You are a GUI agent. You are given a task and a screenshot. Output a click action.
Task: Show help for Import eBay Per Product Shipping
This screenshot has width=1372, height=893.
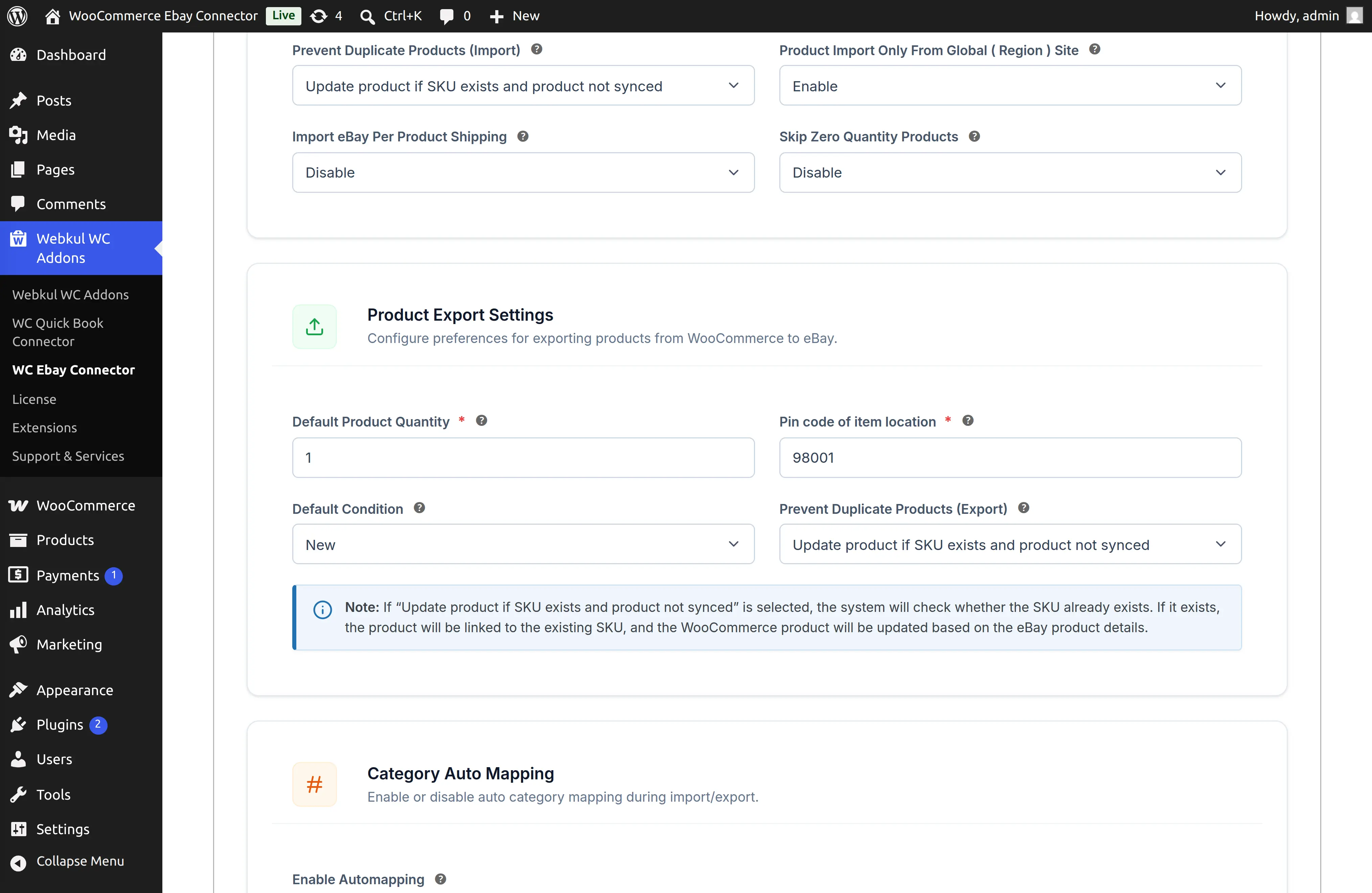pyautogui.click(x=523, y=136)
